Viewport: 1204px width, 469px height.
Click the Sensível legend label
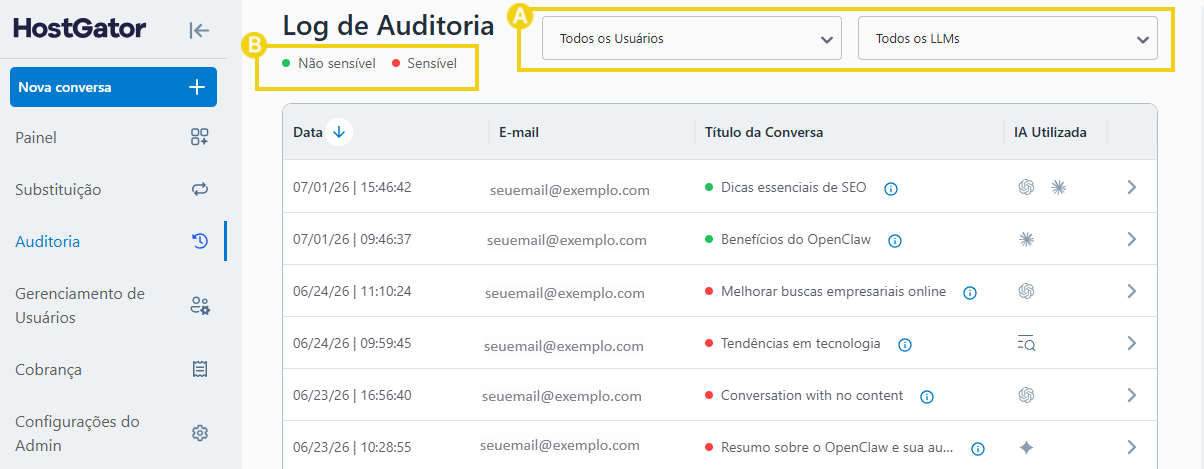click(x=432, y=63)
